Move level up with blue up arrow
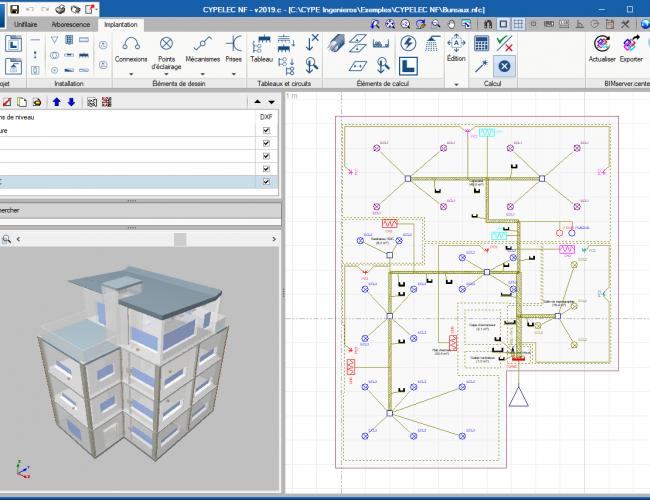Viewport: 650px width, 500px height. pyautogui.click(x=57, y=101)
